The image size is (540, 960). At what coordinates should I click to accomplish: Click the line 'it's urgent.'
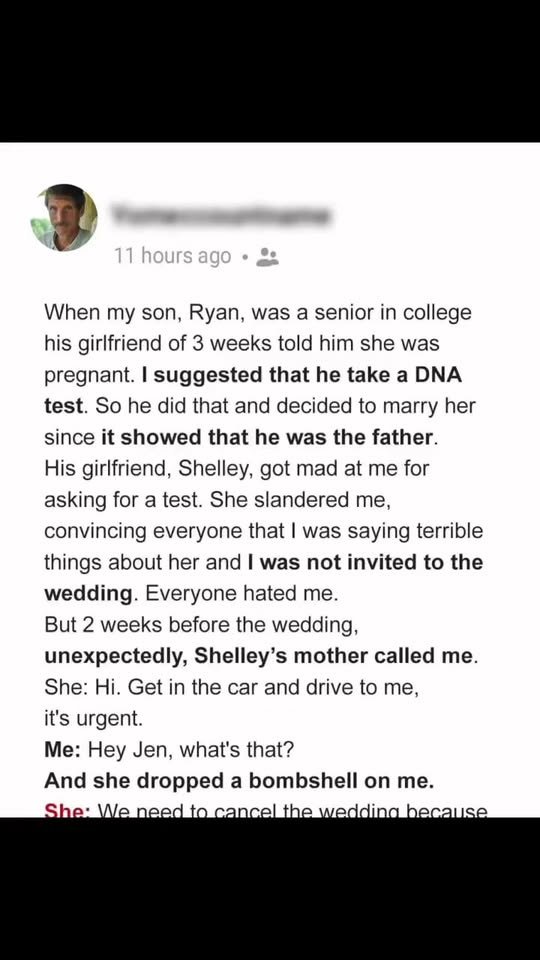tap(93, 719)
